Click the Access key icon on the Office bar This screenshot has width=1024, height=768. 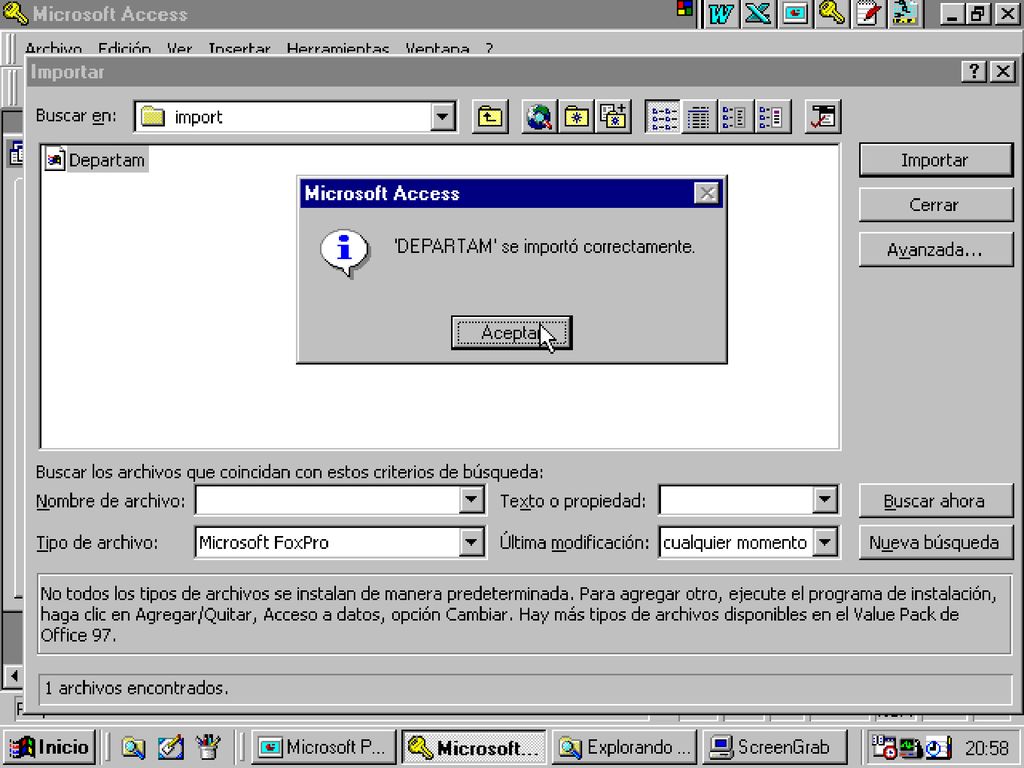(x=832, y=14)
